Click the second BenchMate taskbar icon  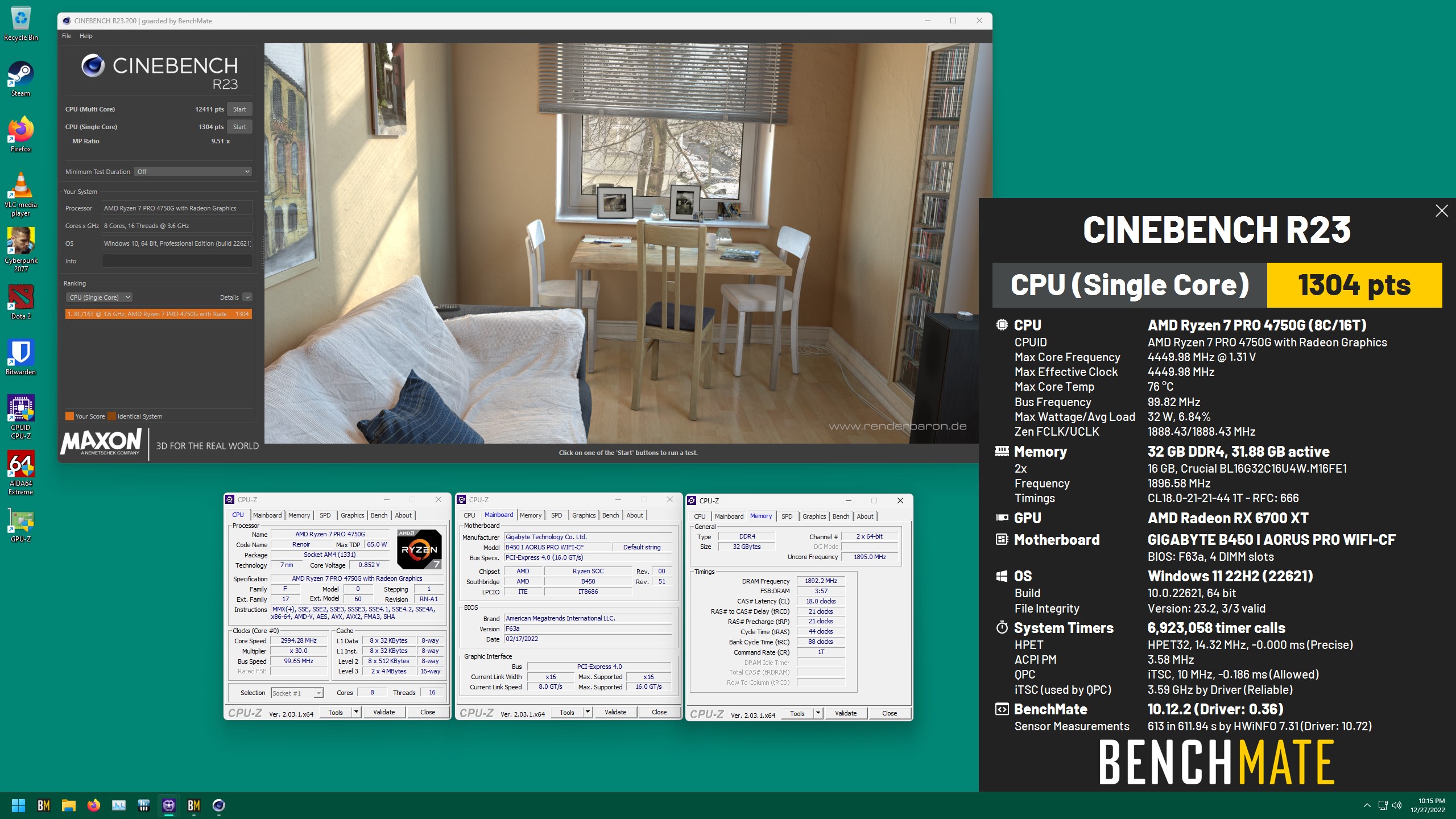(x=194, y=805)
